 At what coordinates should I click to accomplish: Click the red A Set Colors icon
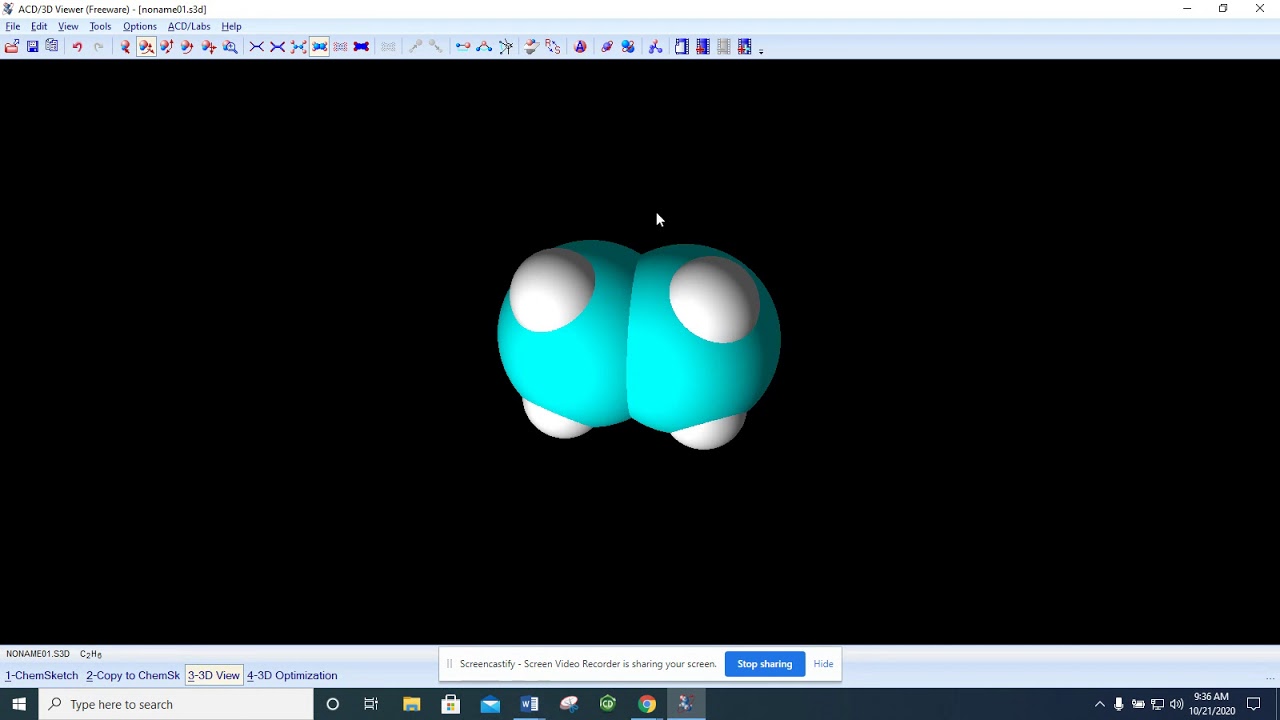[x=580, y=47]
